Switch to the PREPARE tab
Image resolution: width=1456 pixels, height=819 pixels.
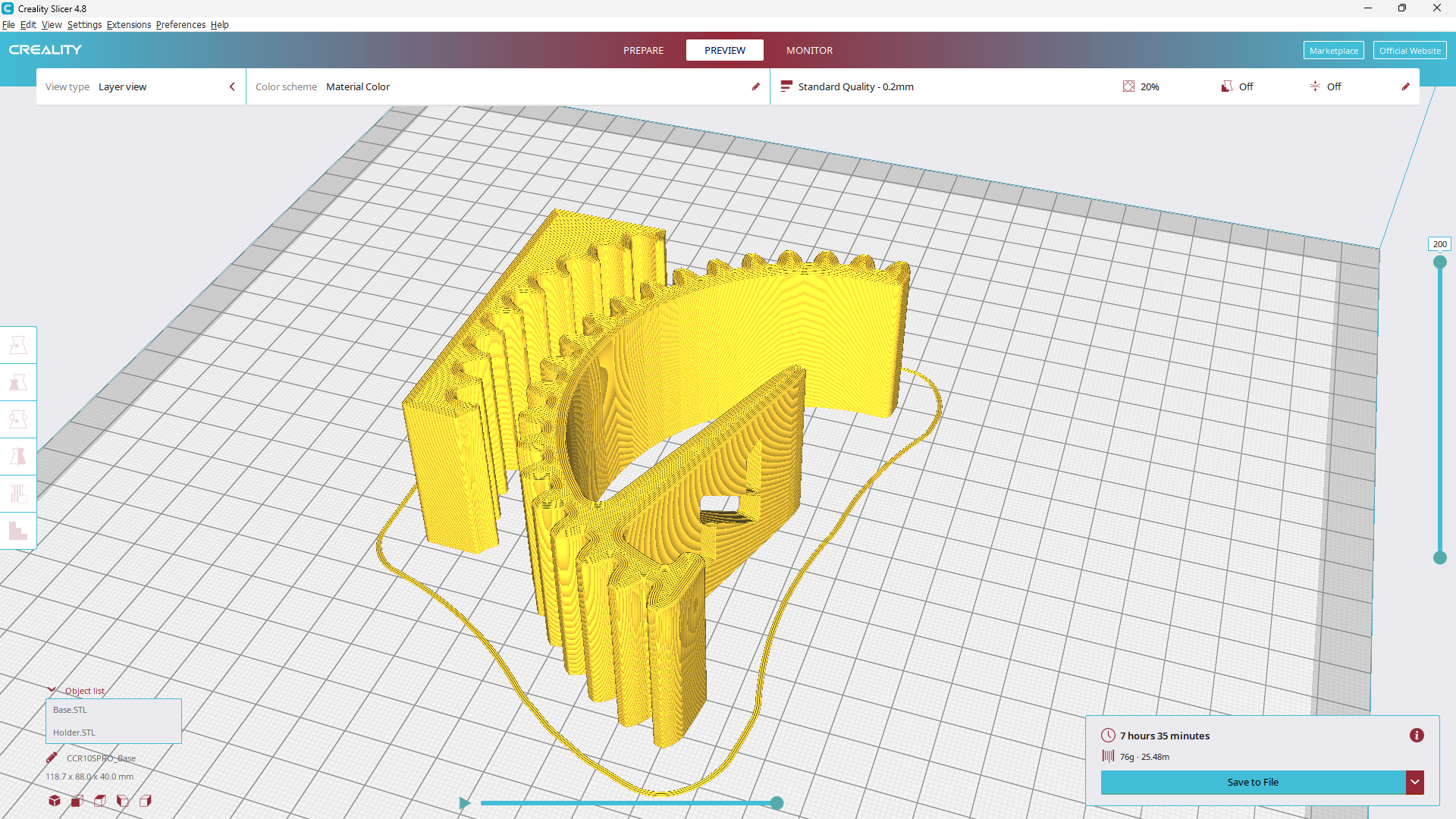(643, 50)
